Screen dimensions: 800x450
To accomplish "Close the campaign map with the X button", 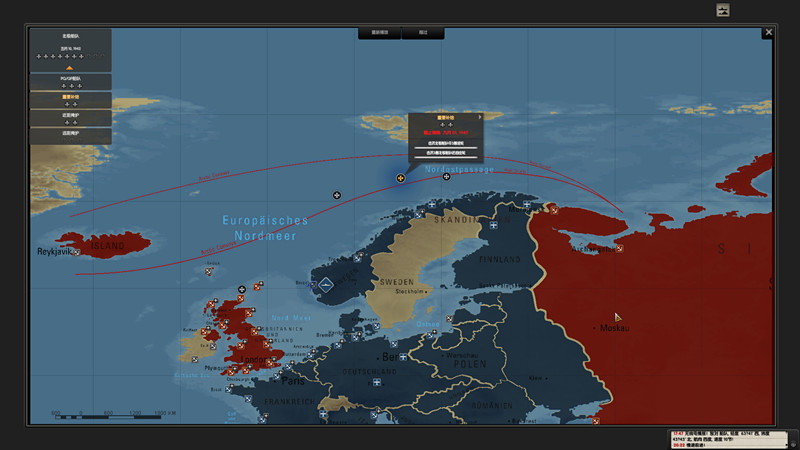I will click(x=768, y=32).
